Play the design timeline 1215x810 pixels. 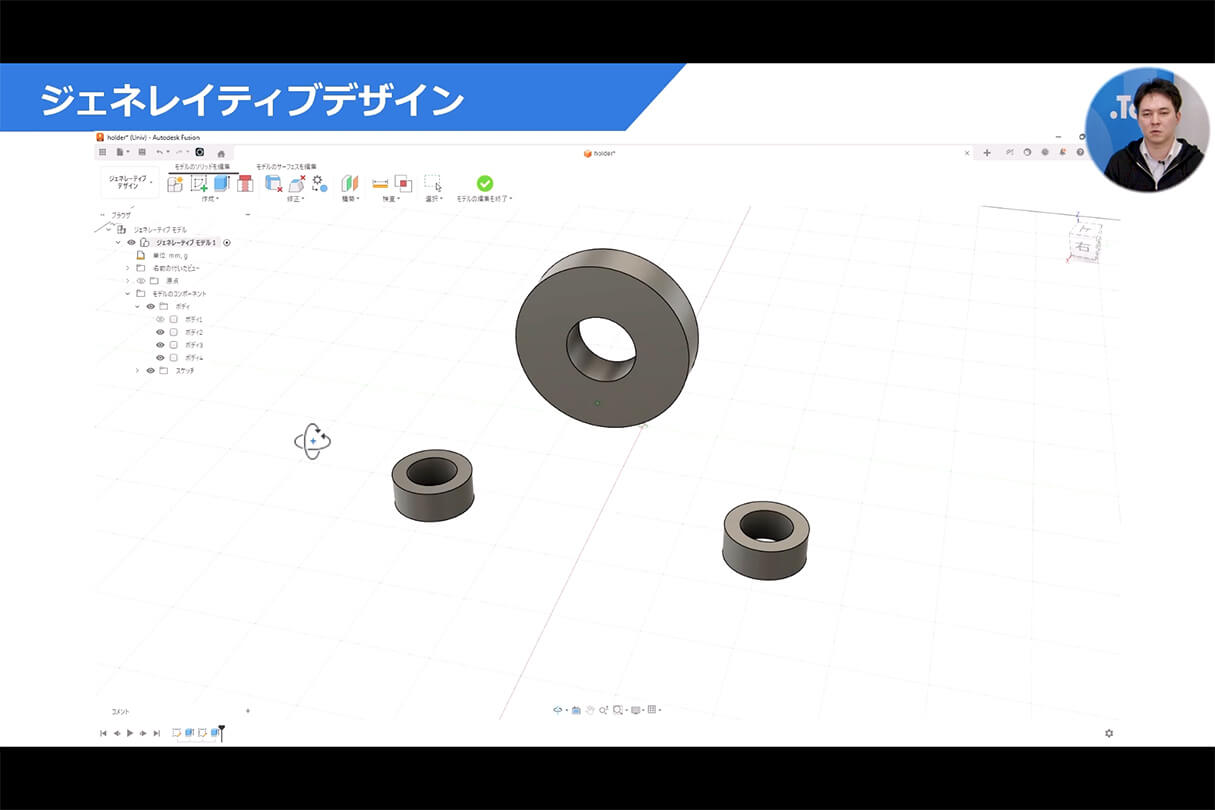pos(130,733)
